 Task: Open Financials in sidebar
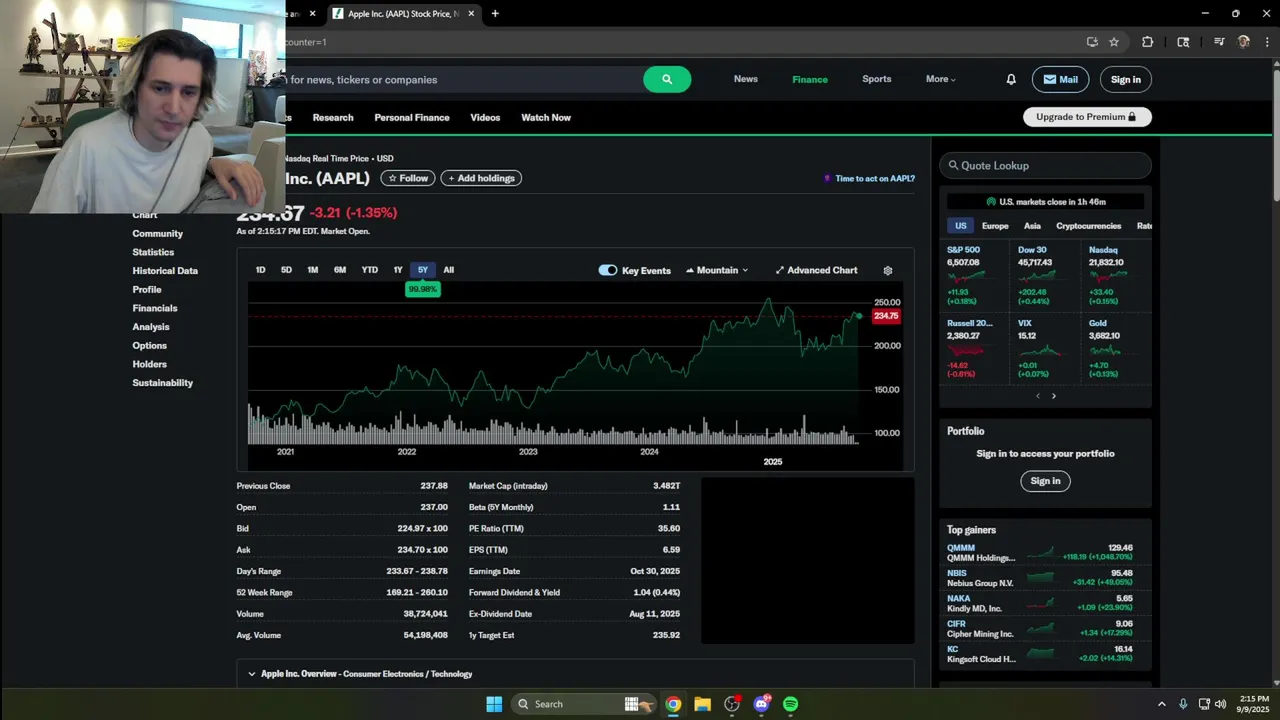155,308
